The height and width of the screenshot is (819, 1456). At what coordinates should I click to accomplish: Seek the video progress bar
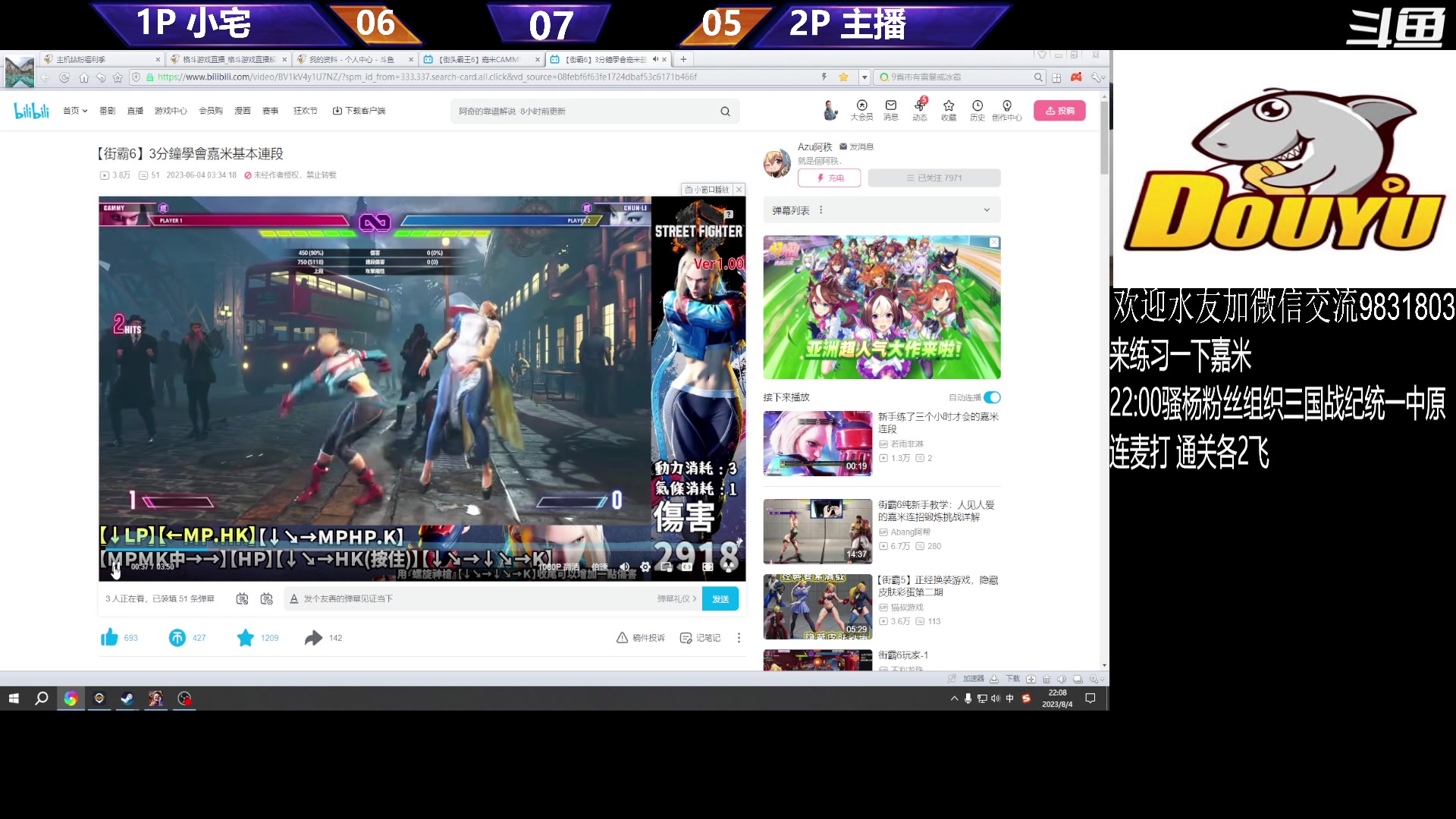click(x=422, y=550)
